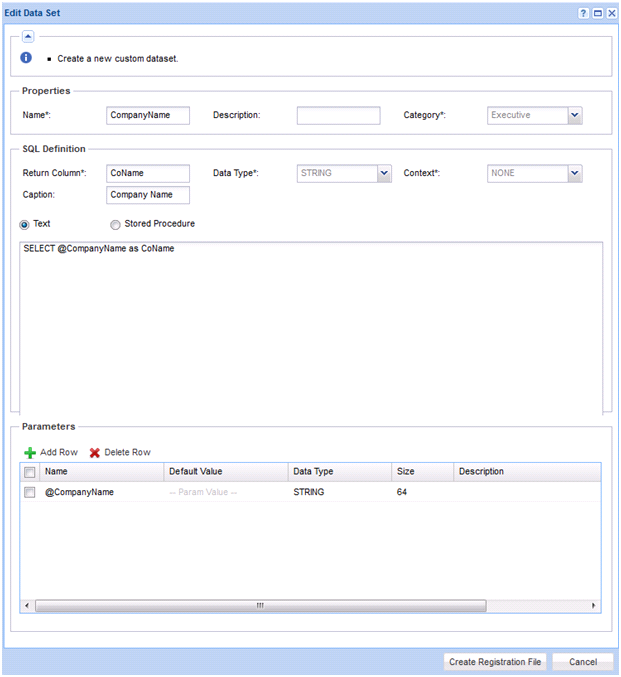The width and height of the screenshot is (621, 677).
Task: Select the Text radio button
Action: point(27,225)
